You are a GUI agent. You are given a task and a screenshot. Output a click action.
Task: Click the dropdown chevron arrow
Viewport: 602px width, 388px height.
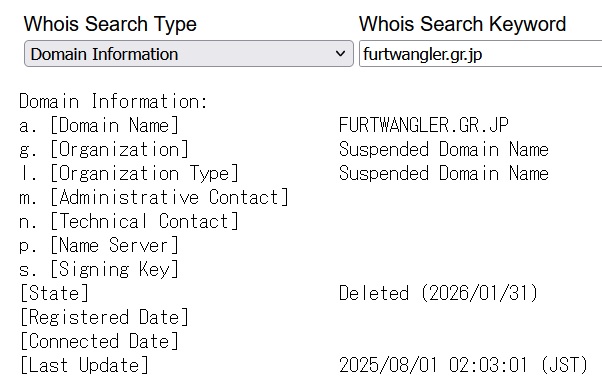[340, 54]
